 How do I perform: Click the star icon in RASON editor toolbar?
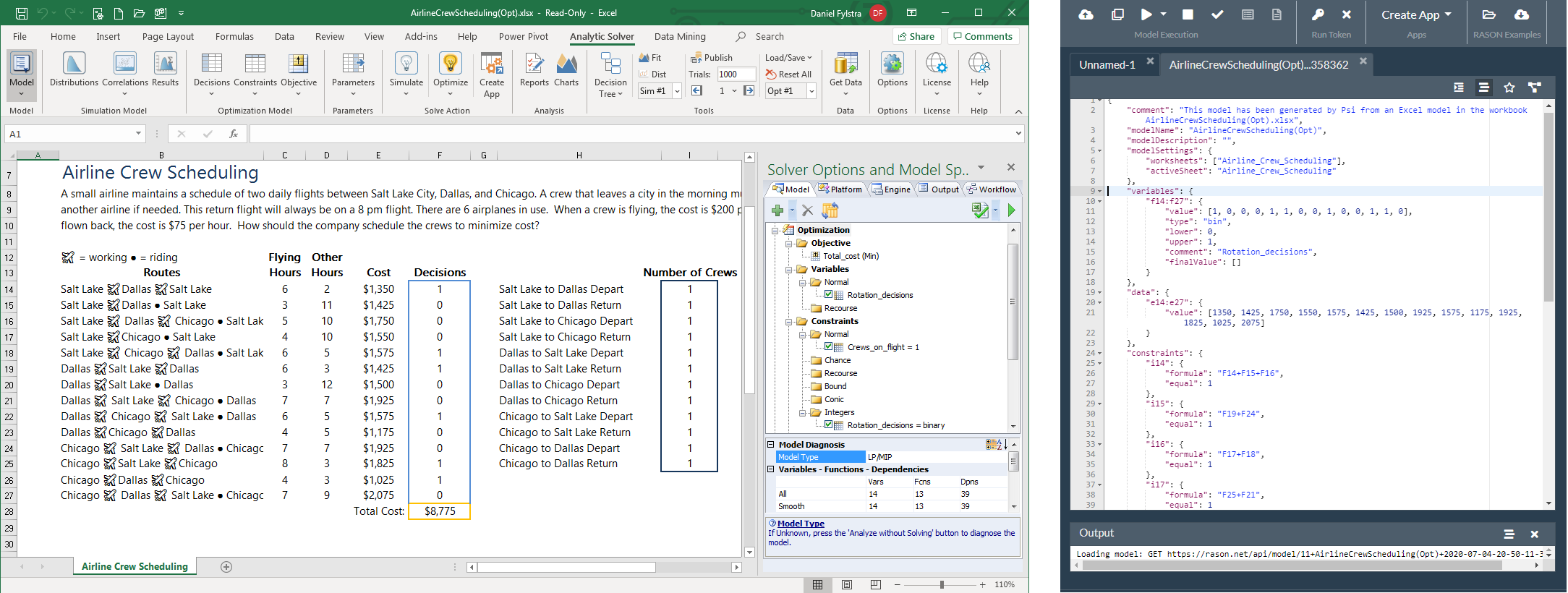tap(1509, 88)
